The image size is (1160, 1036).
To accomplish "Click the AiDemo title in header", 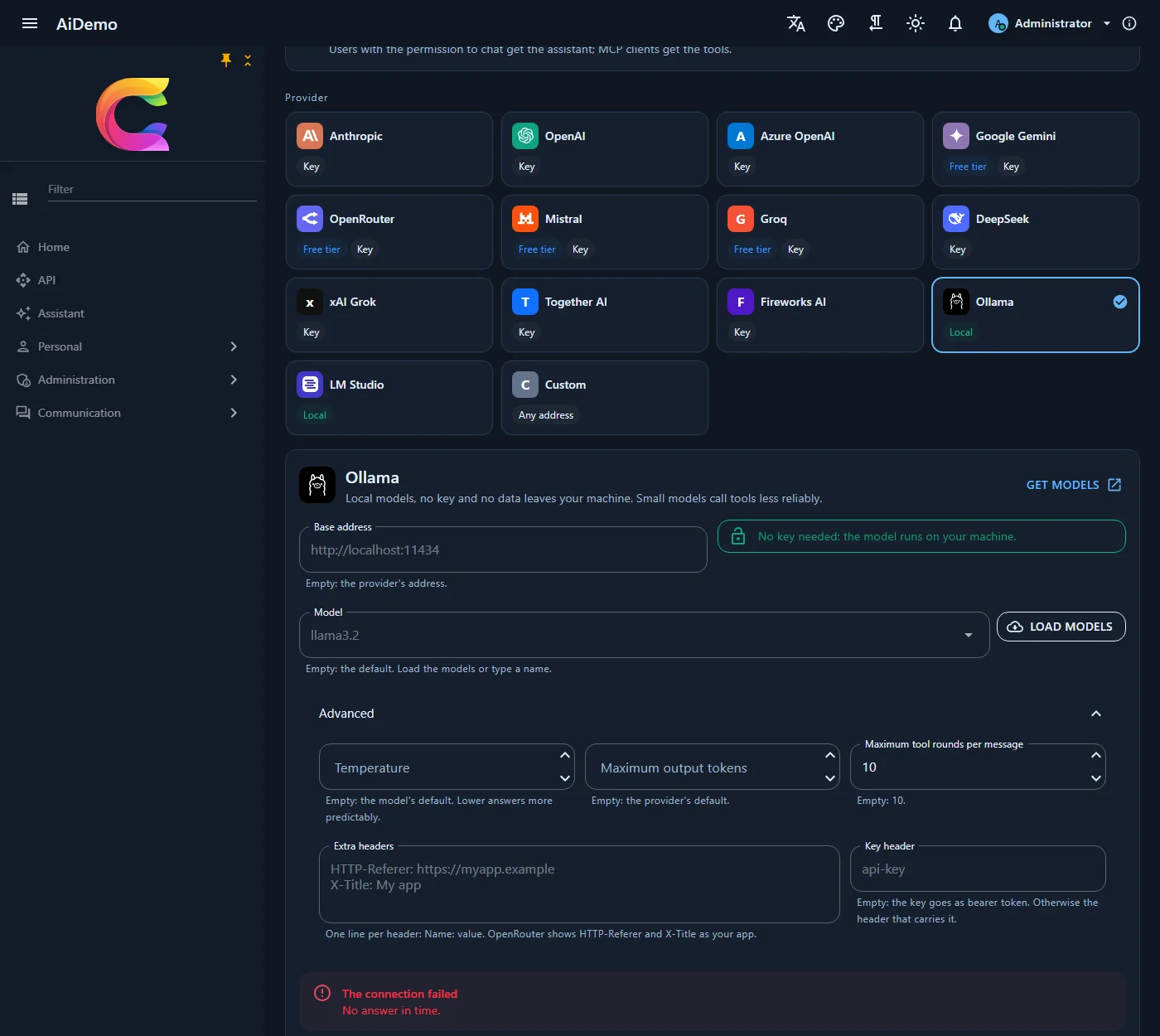I will point(87,24).
